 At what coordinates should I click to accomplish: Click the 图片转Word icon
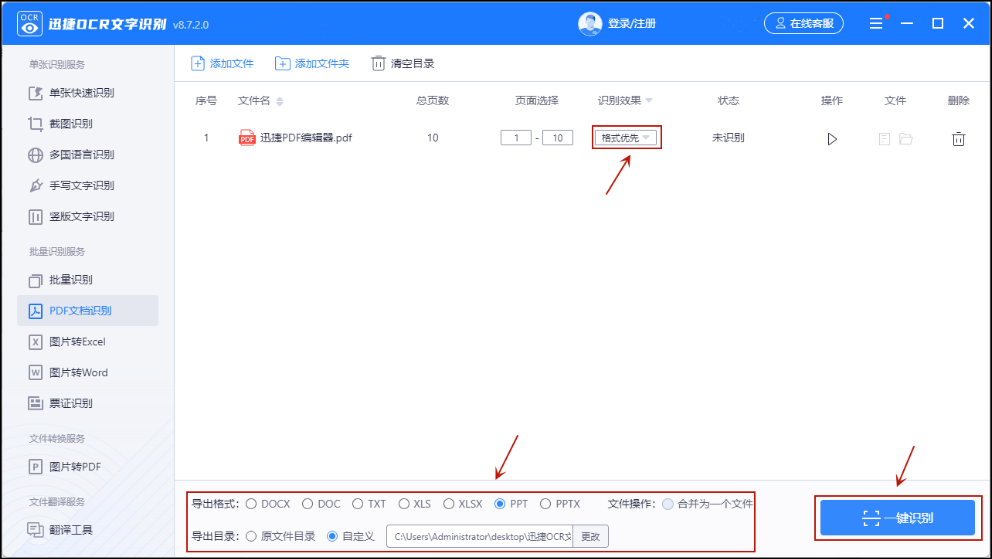click(35, 372)
